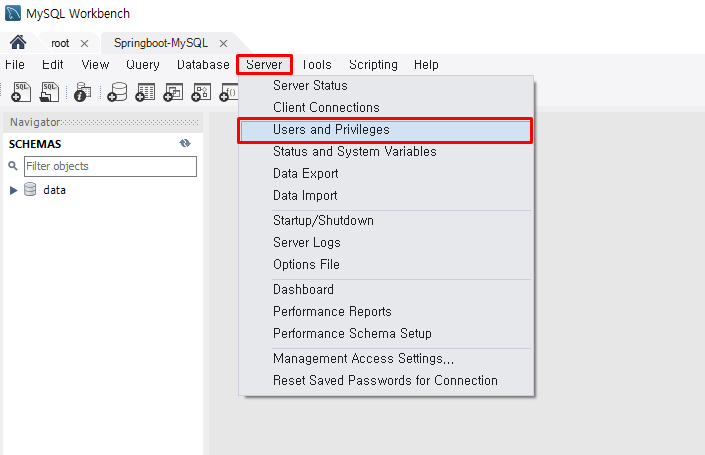Image resolution: width=705 pixels, height=455 pixels.
Task: Close the Springboot-MySQL tab
Action: click(223, 44)
